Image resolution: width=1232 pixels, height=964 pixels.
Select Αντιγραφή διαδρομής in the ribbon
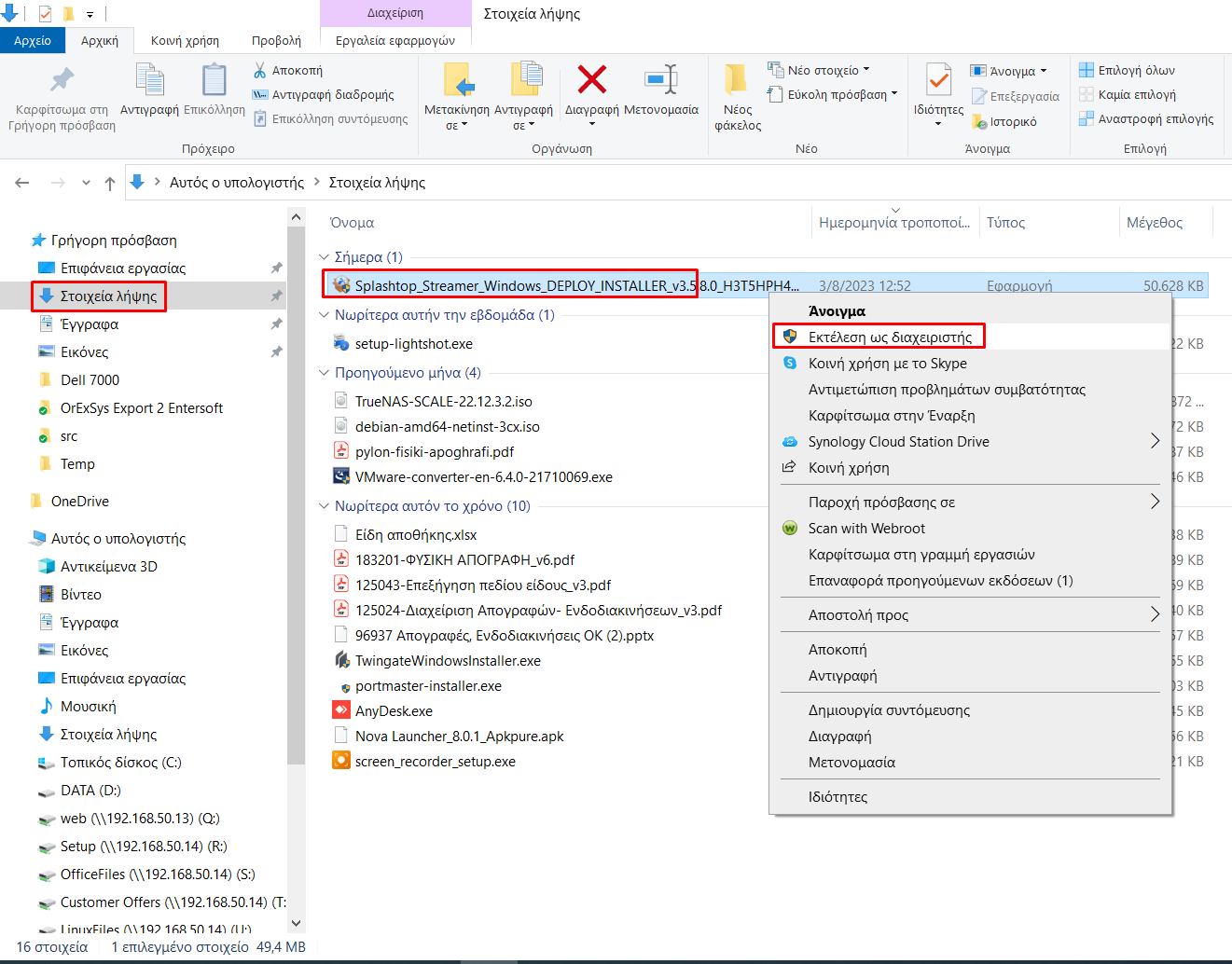pyautogui.click(x=324, y=94)
